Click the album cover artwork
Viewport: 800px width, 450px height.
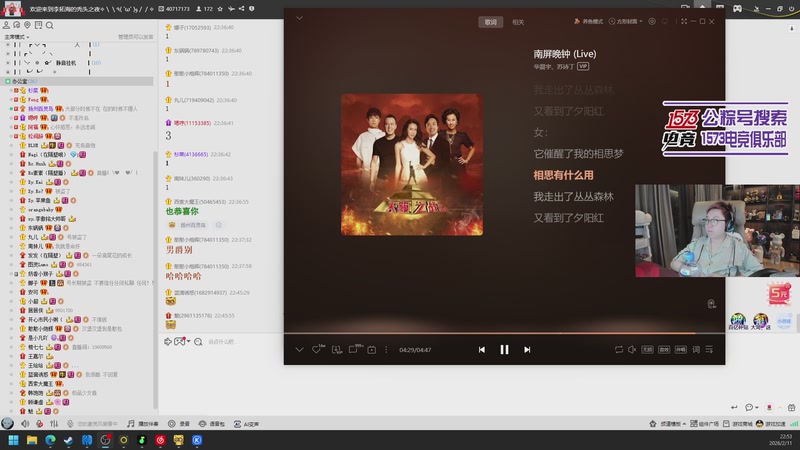point(412,164)
